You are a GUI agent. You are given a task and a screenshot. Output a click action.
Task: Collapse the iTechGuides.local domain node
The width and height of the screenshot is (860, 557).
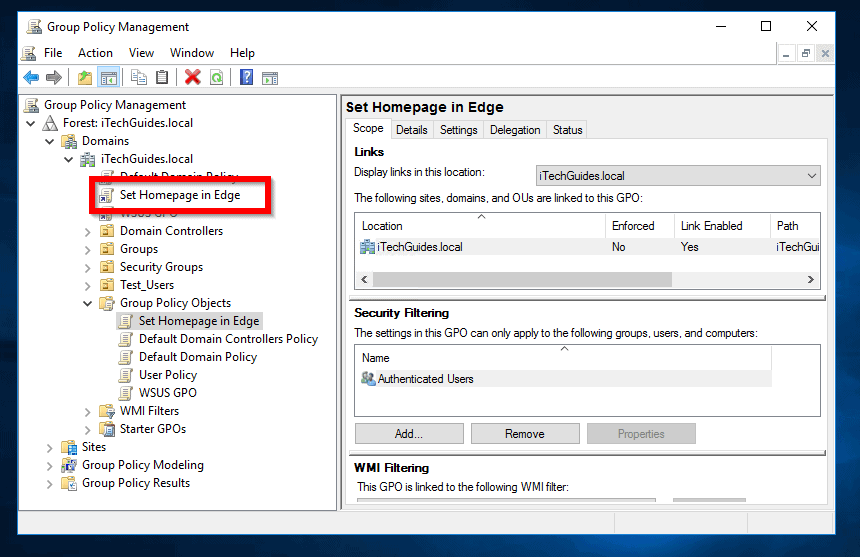click(x=69, y=160)
